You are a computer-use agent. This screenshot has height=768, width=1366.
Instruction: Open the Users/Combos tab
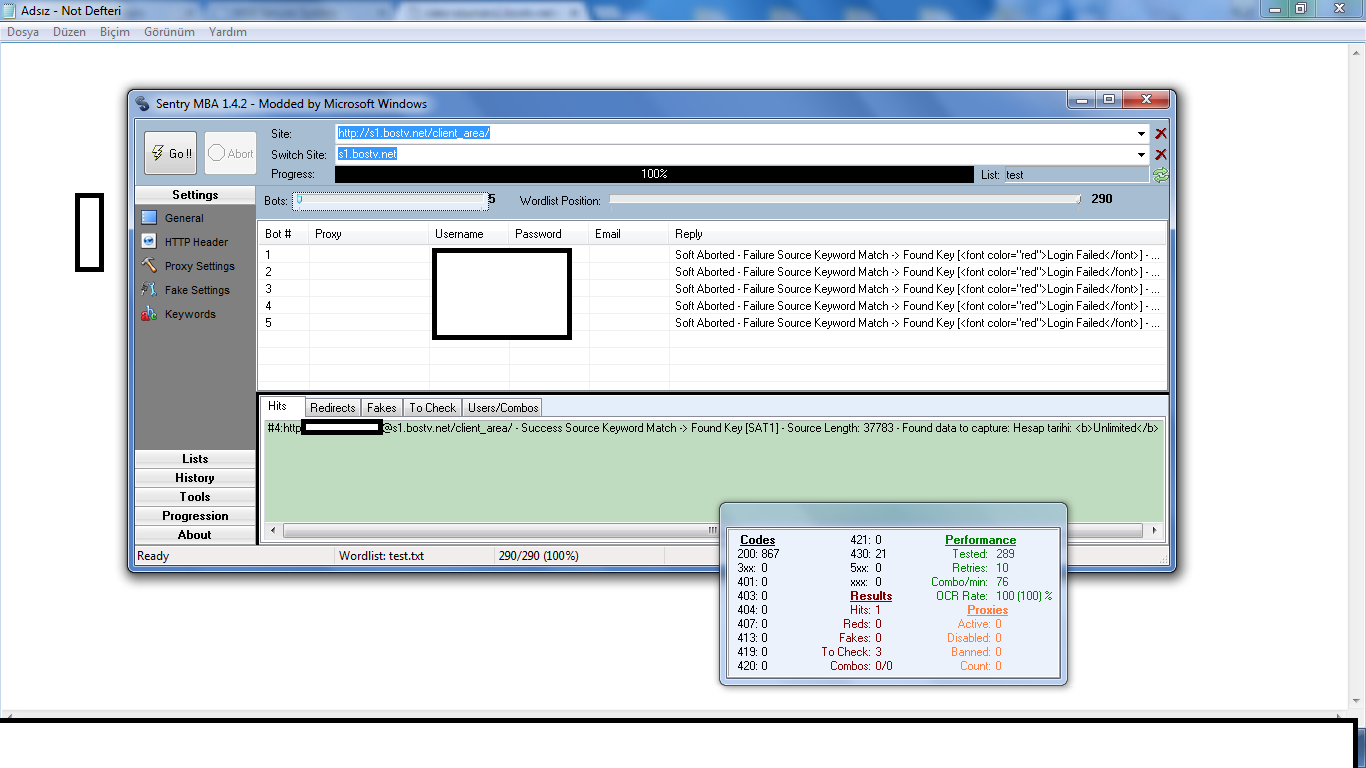(x=503, y=408)
